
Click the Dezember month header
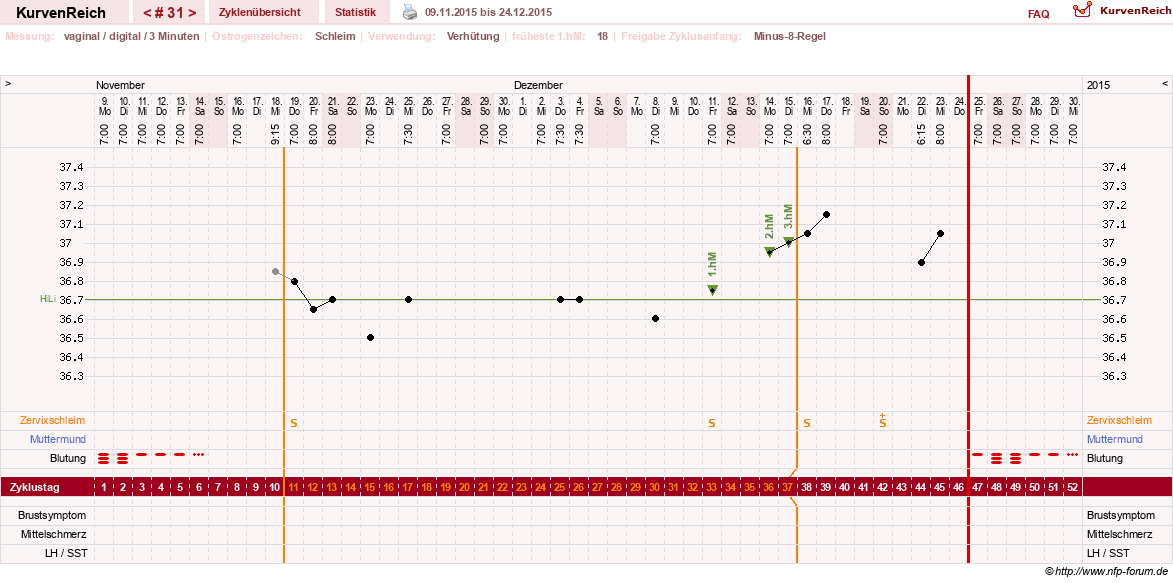point(539,85)
